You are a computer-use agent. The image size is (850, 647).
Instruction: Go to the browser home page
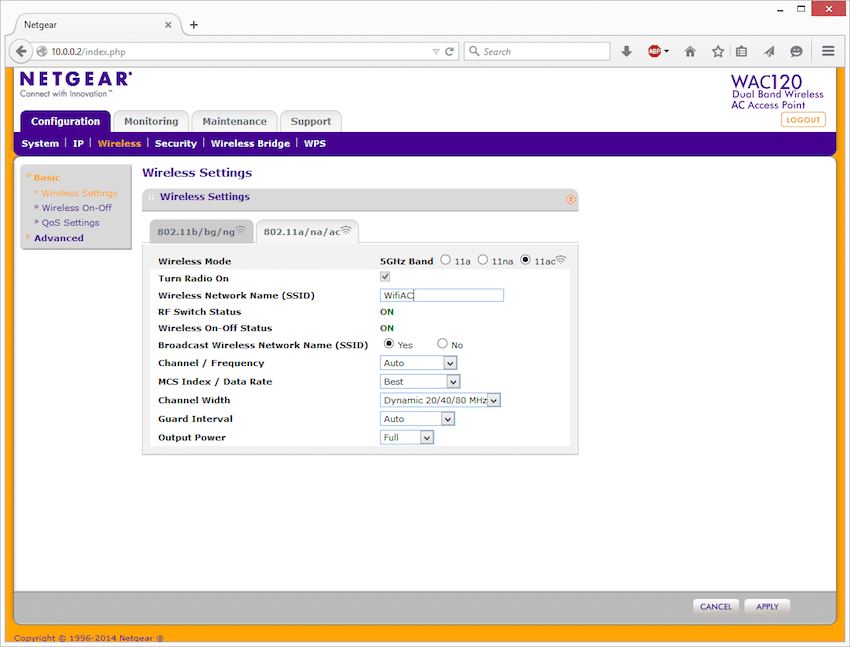point(690,51)
